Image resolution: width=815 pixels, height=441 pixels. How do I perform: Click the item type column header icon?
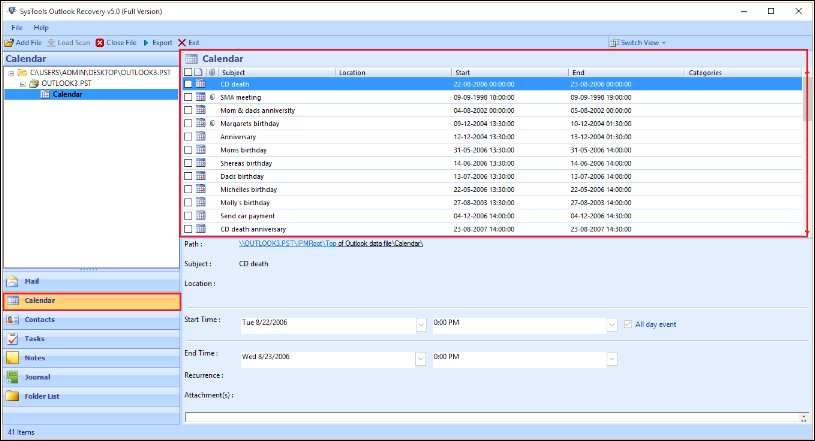point(199,72)
